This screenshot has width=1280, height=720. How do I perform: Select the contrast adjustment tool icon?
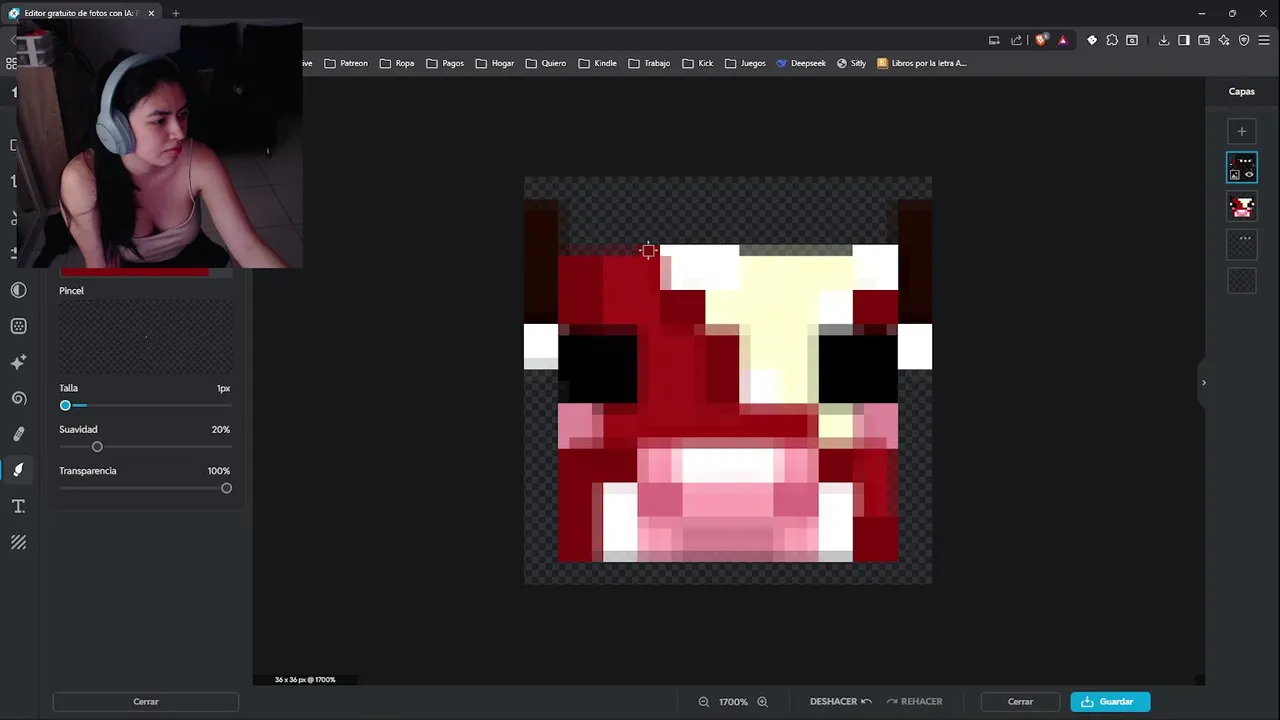[x=18, y=290]
